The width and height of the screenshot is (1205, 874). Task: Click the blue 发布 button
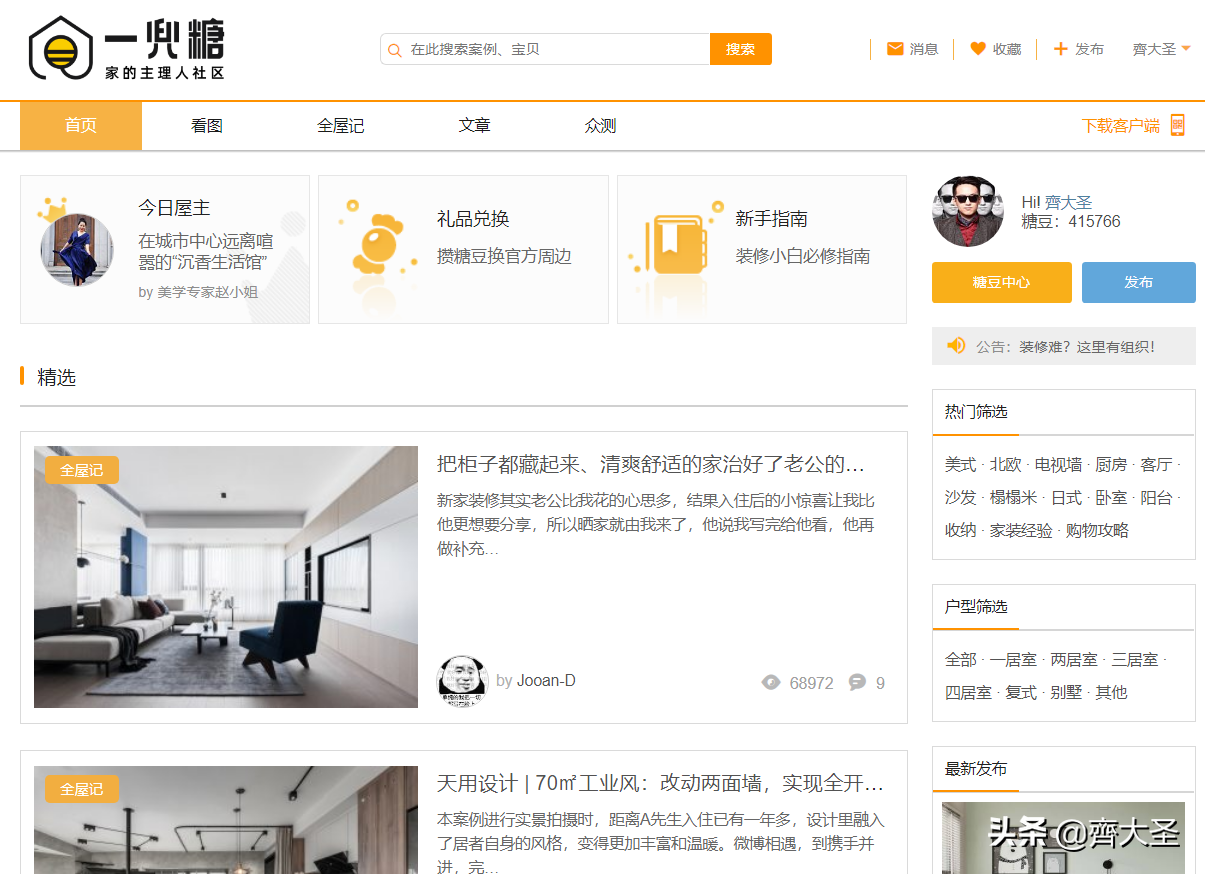1139,282
